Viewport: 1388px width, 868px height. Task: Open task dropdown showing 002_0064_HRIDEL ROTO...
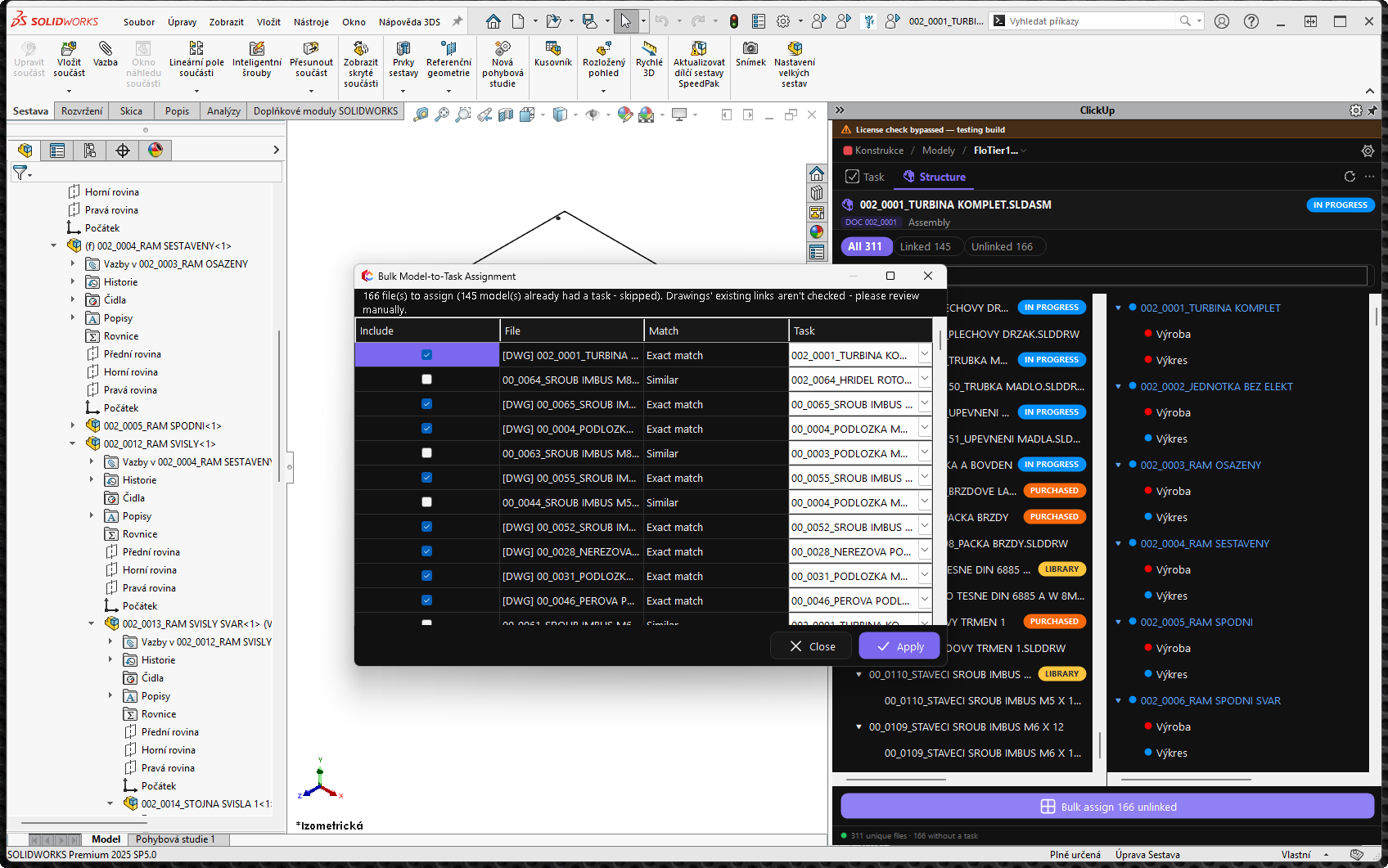click(924, 380)
